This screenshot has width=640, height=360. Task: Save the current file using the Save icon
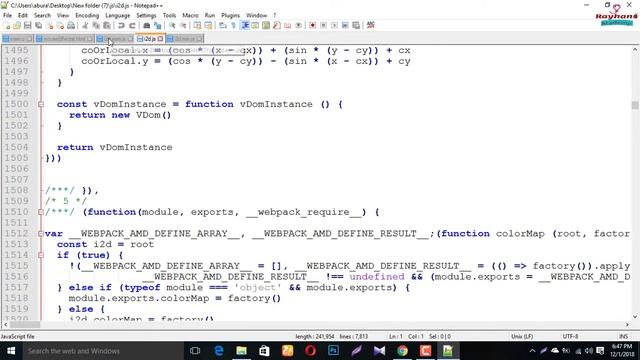coord(28,25)
